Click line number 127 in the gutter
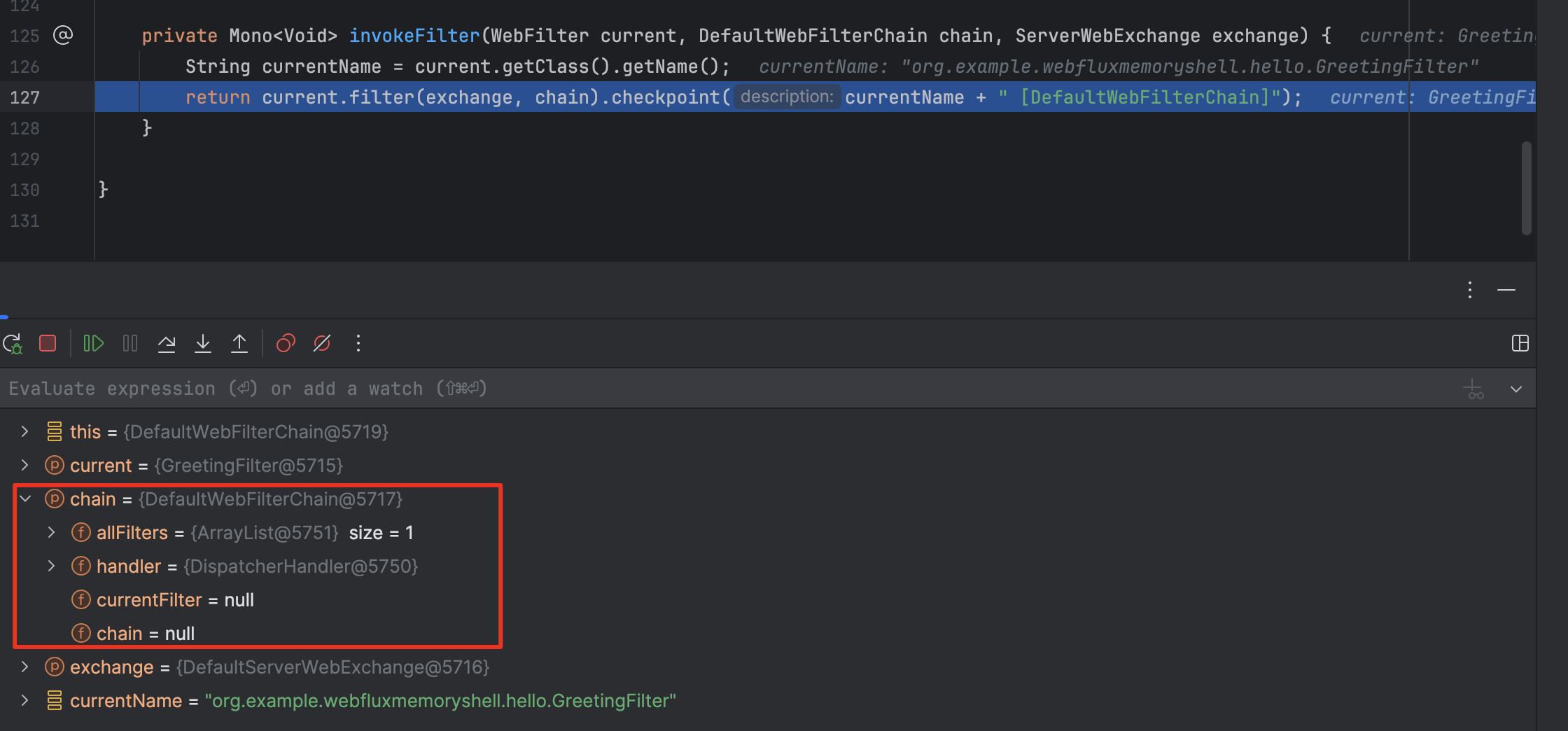The width and height of the screenshot is (1568, 731). click(x=24, y=97)
